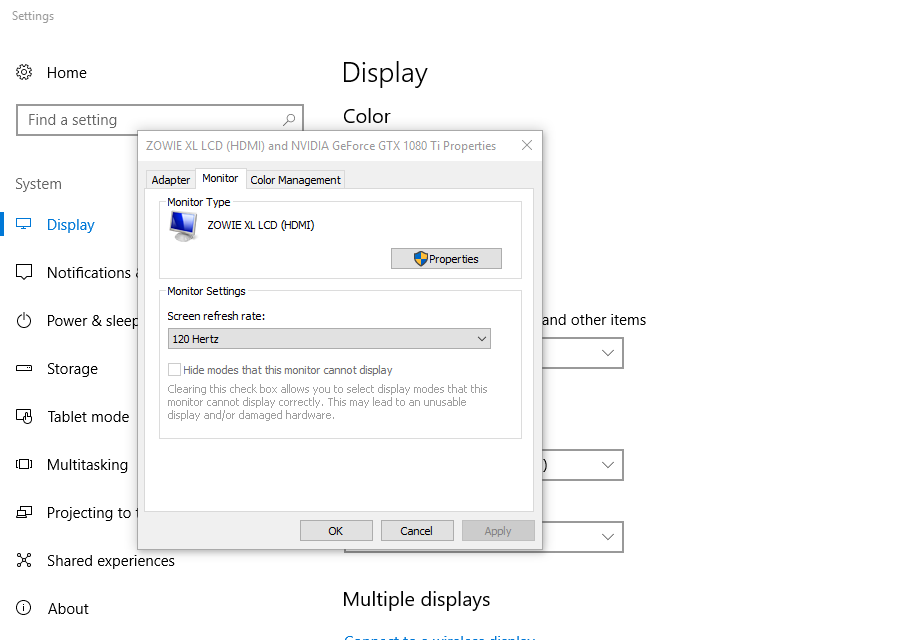
Task: Open the Screen refresh rate dropdown
Action: click(329, 339)
